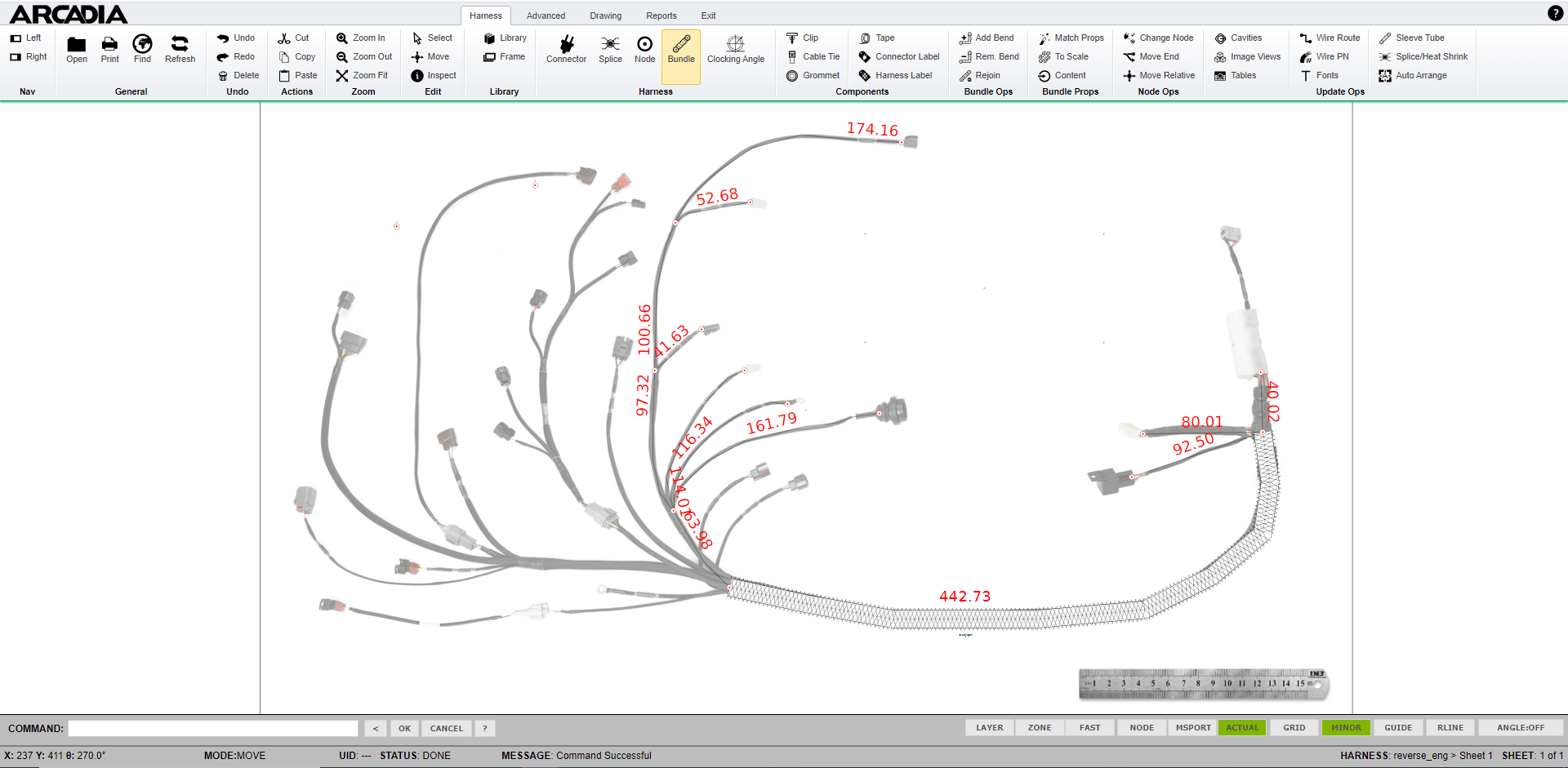This screenshot has width=1568, height=768.
Task: Click the Refresh icon
Action: [x=180, y=45]
